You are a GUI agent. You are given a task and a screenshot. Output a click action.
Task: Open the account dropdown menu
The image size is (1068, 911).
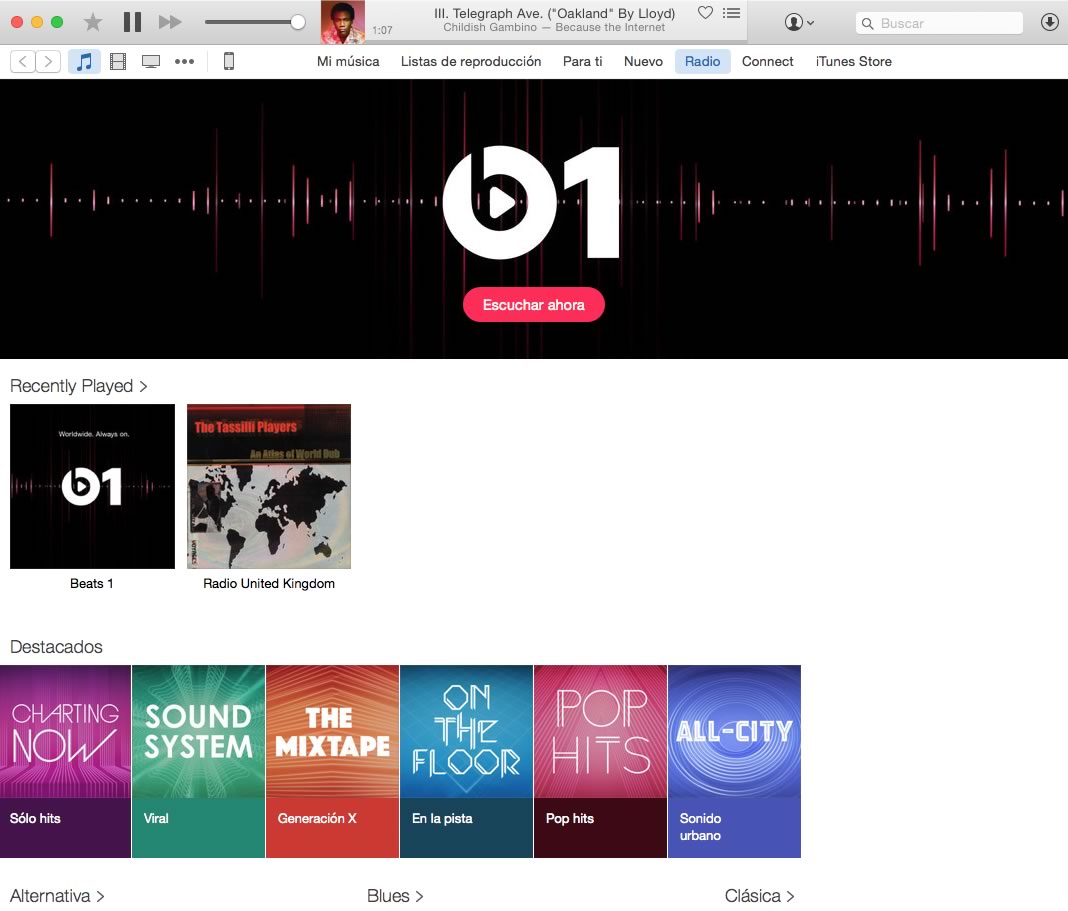coord(799,22)
